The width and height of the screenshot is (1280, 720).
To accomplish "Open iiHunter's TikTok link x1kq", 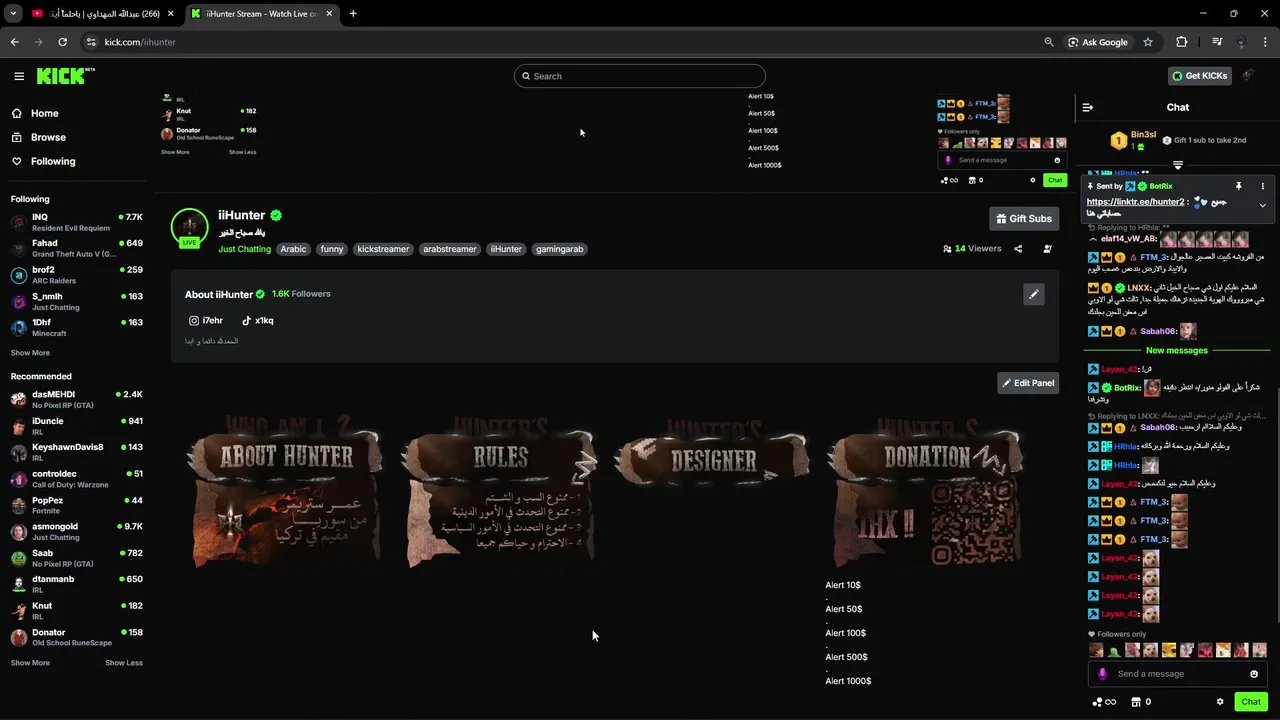I will [257, 321].
